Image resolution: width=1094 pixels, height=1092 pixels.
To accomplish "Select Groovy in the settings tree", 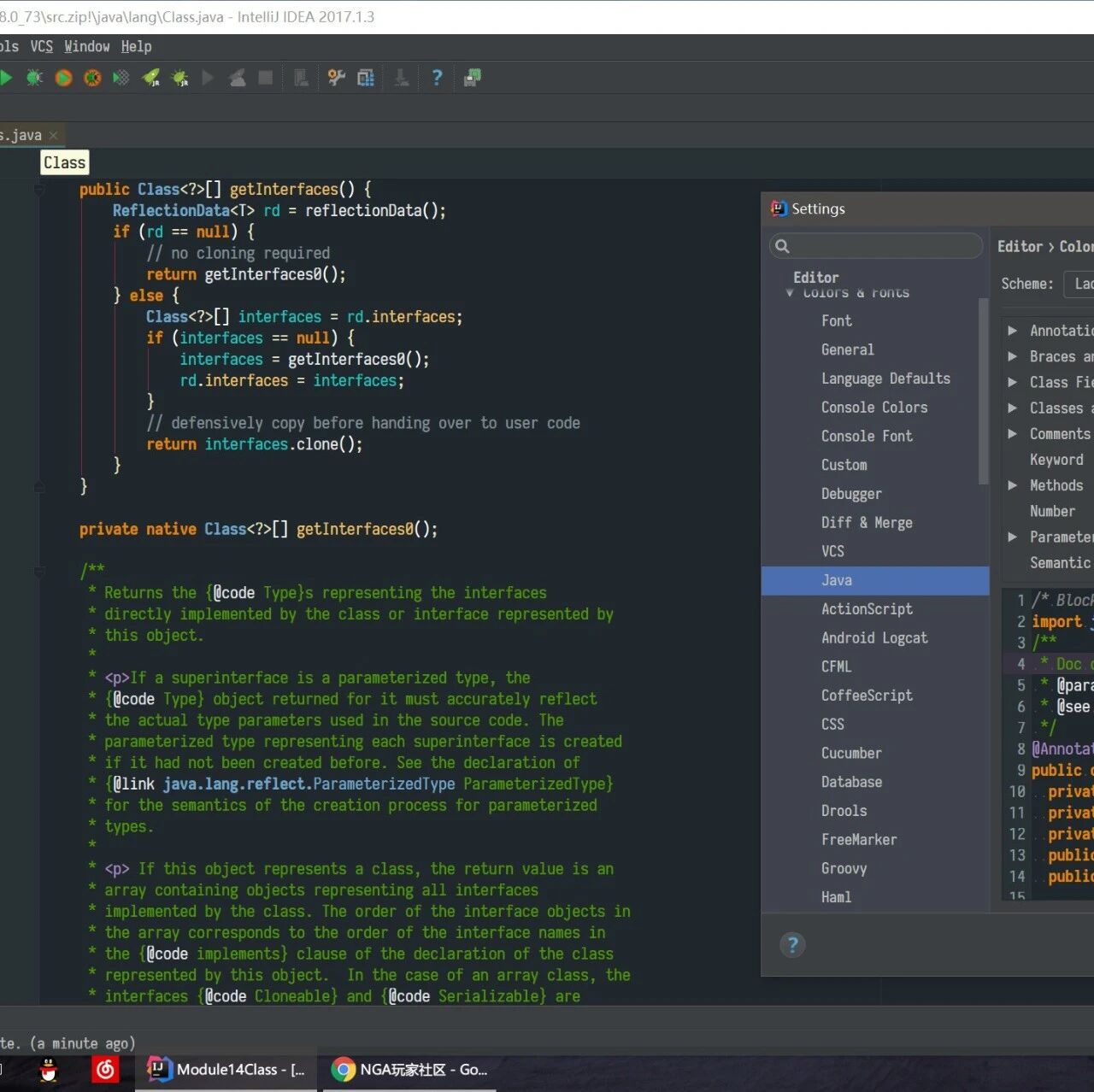I will [844, 868].
